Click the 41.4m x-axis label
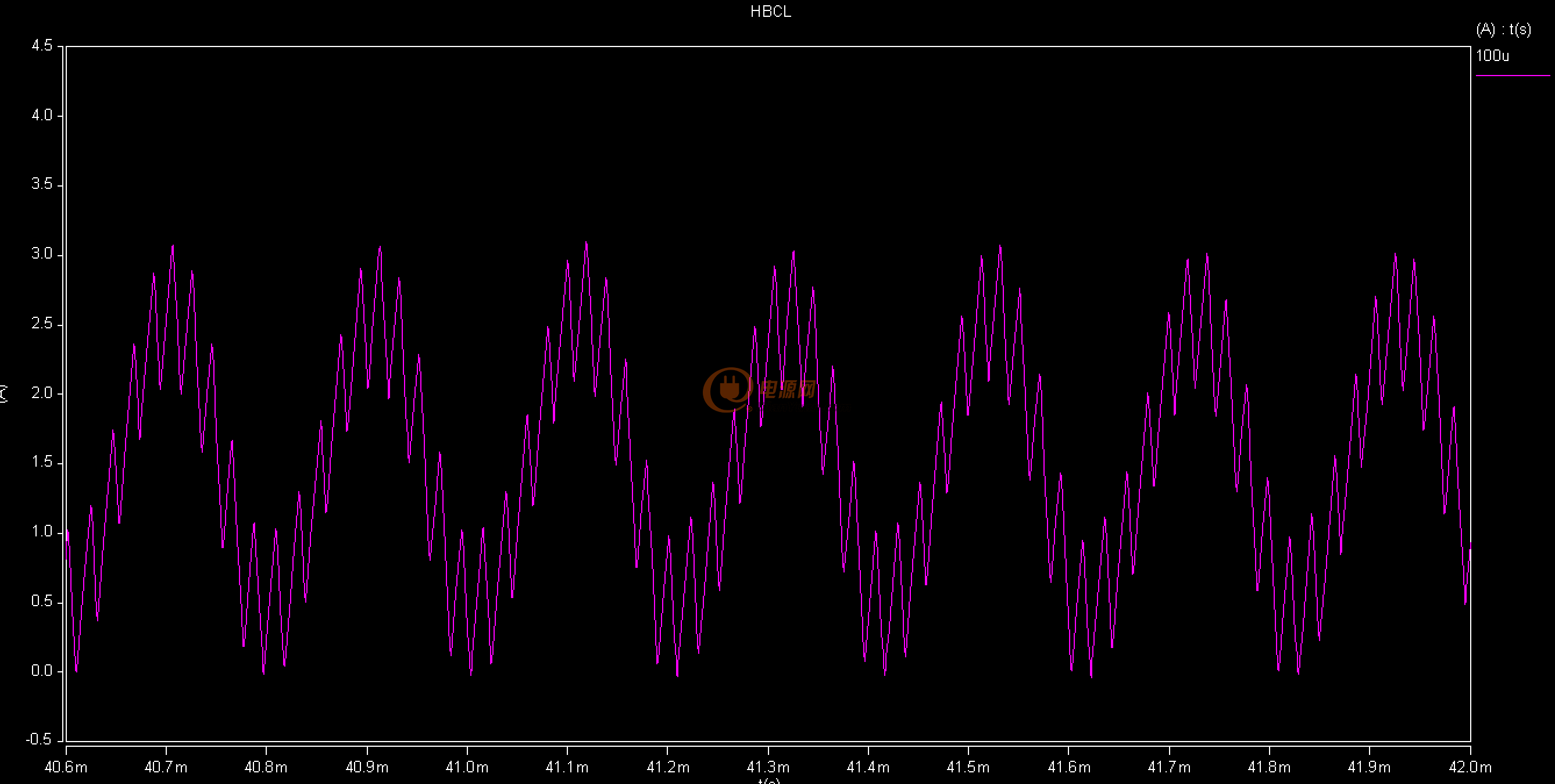This screenshot has height=784, width=1555. coord(868,767)
